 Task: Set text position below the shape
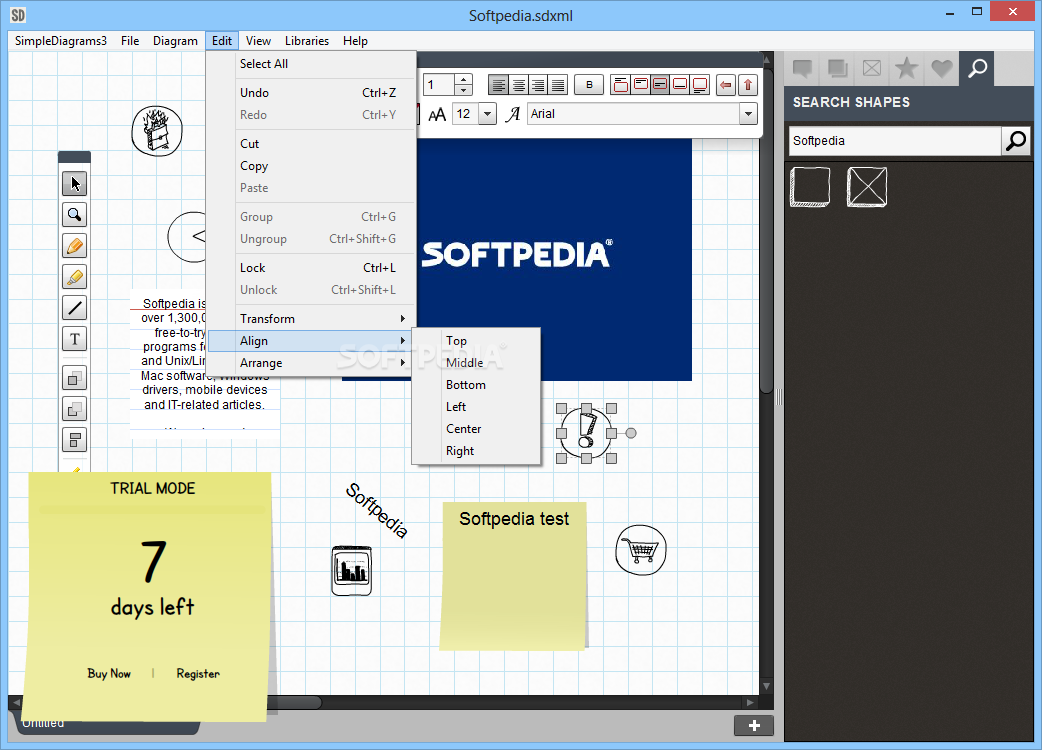[x=699, y=85]
